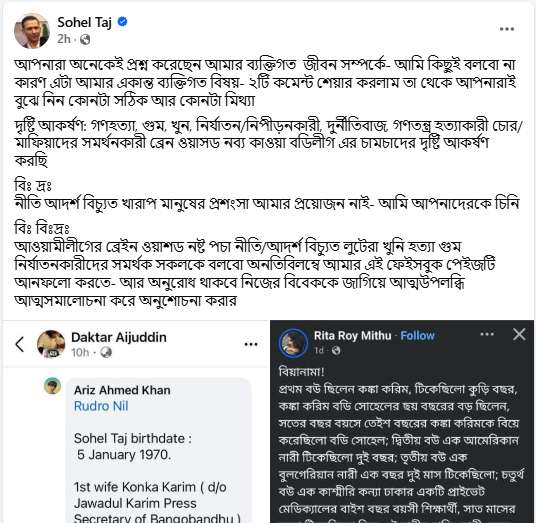
Task: Click the Rita Roy Mithu name
Action: [x=352, y=336]
